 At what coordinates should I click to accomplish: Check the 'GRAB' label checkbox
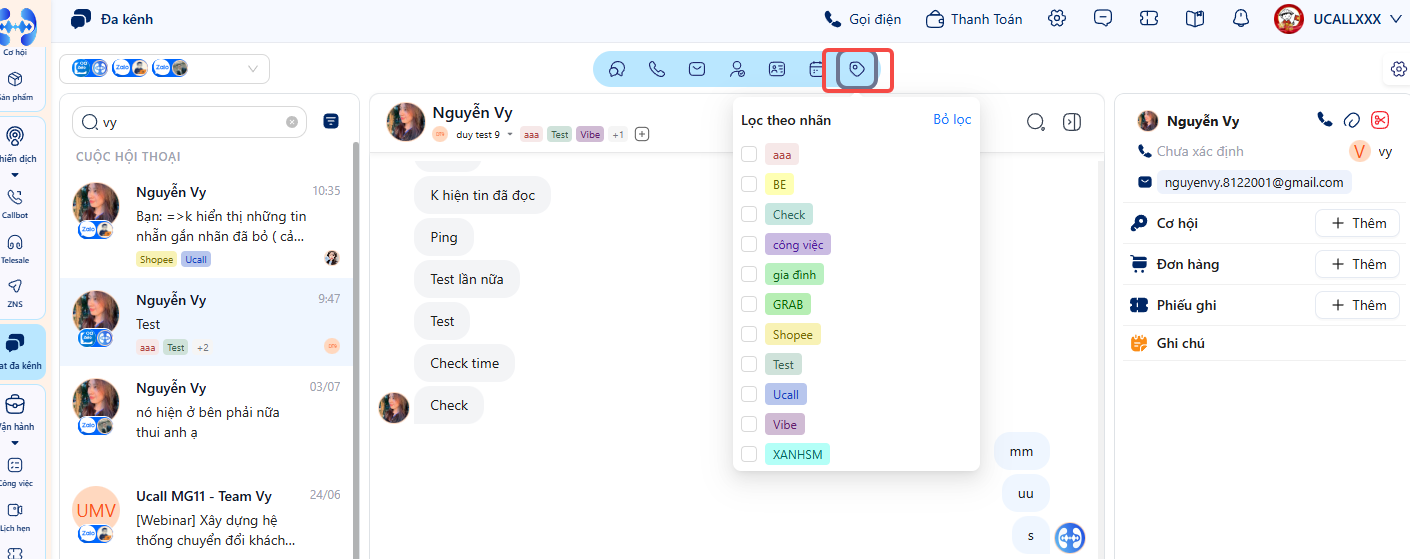[x=748, y=304]
